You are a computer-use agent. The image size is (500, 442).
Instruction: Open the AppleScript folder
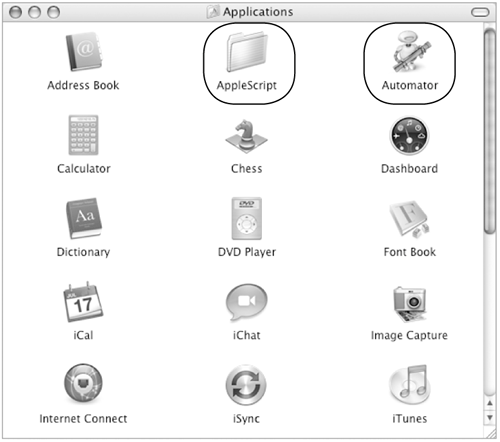tap(247, 51)
